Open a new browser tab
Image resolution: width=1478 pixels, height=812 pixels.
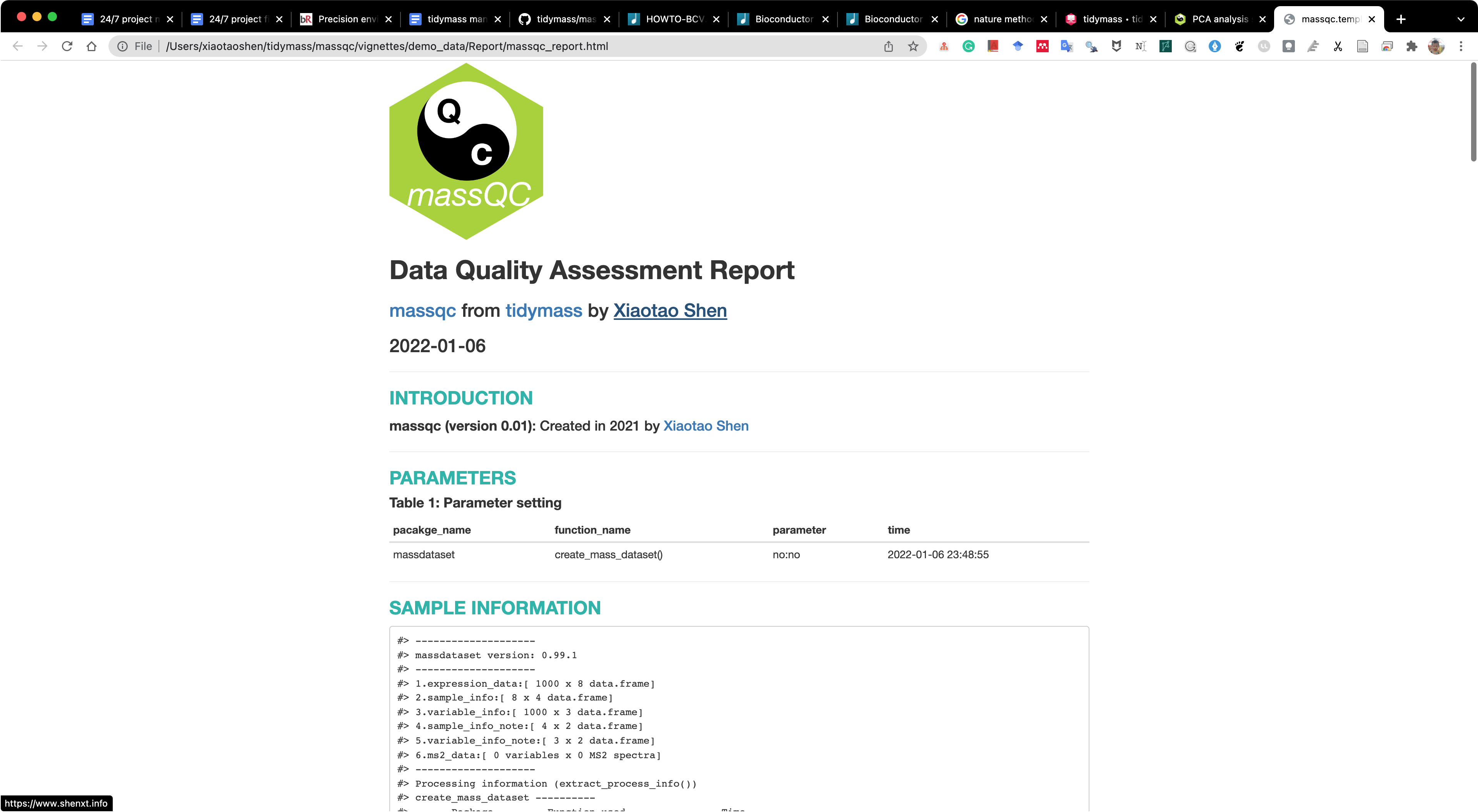[x=1401, y=19]
